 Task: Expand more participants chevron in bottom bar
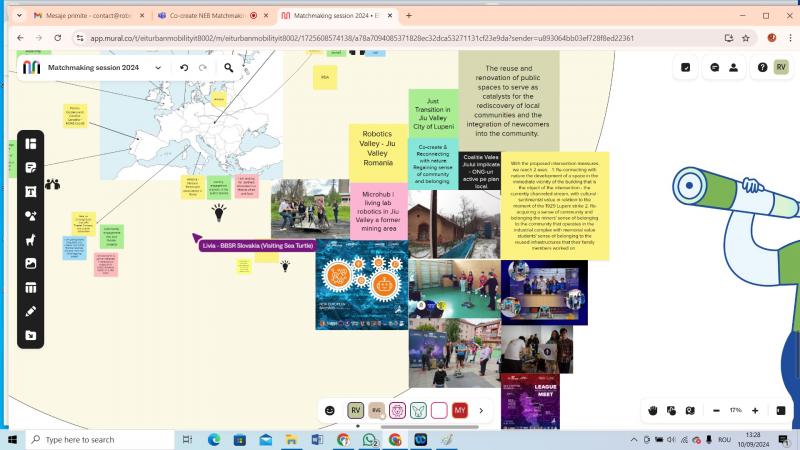tap(481, 410)
